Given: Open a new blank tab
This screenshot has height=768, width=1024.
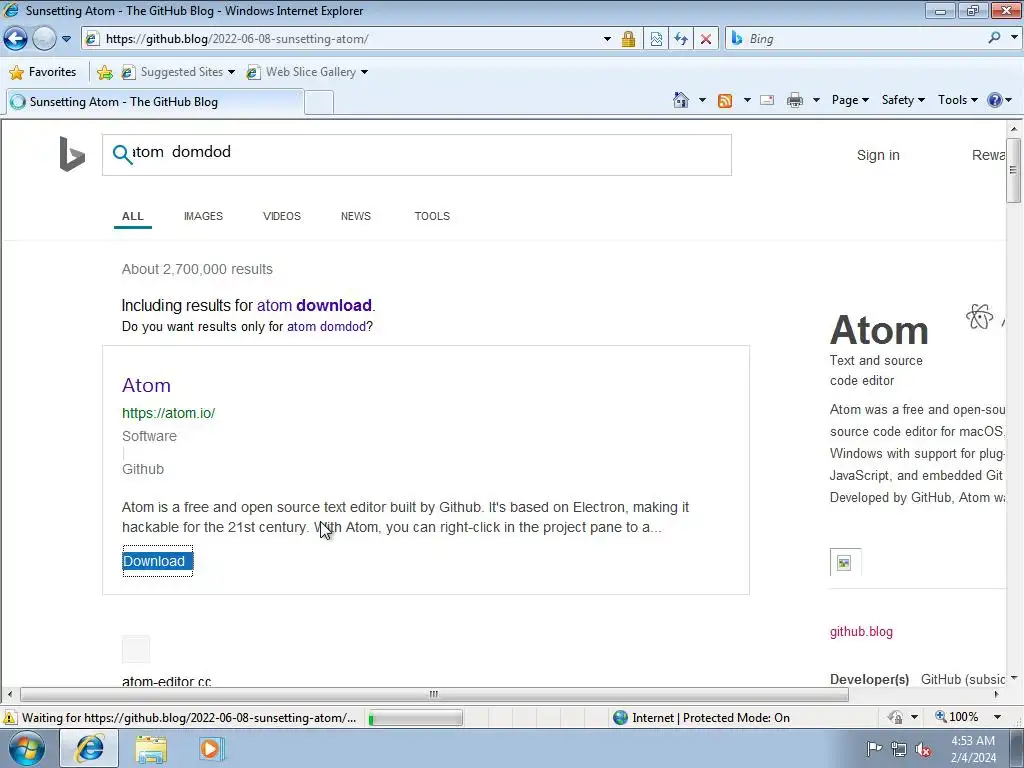Looking at the screenshot, I should click(x=319, y=103).
